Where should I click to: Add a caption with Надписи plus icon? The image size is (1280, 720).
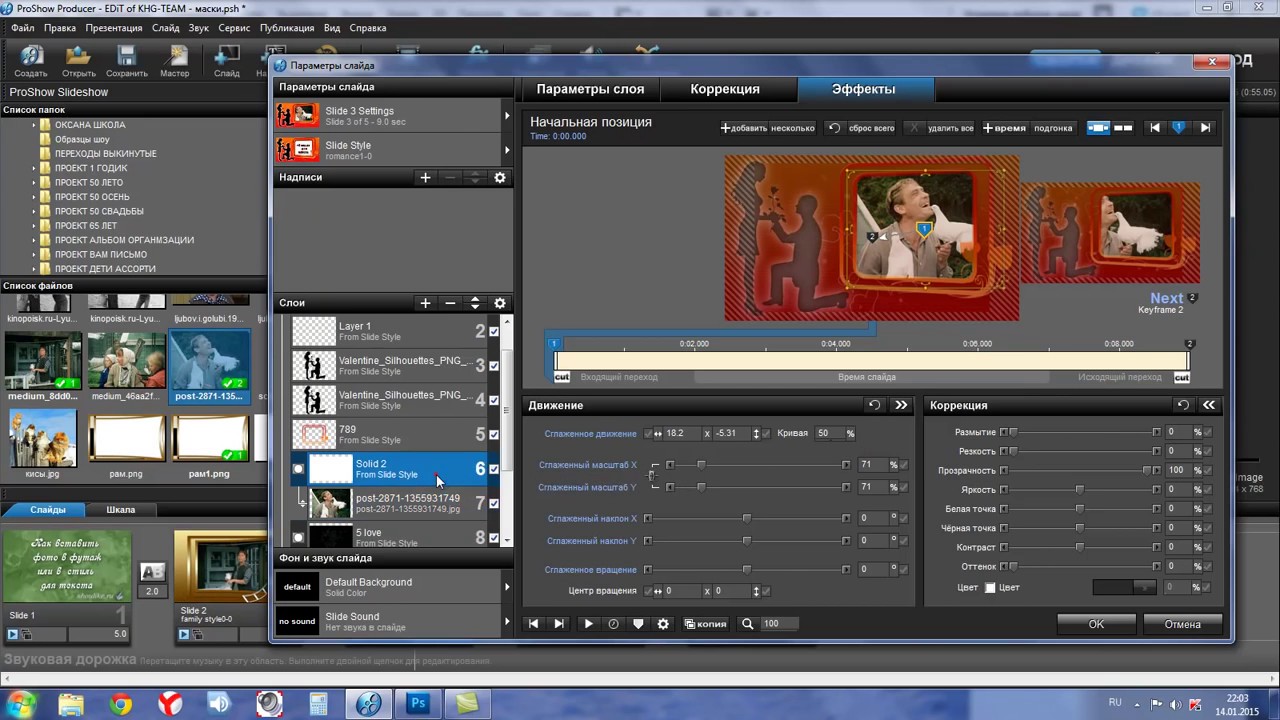point(425,177)
